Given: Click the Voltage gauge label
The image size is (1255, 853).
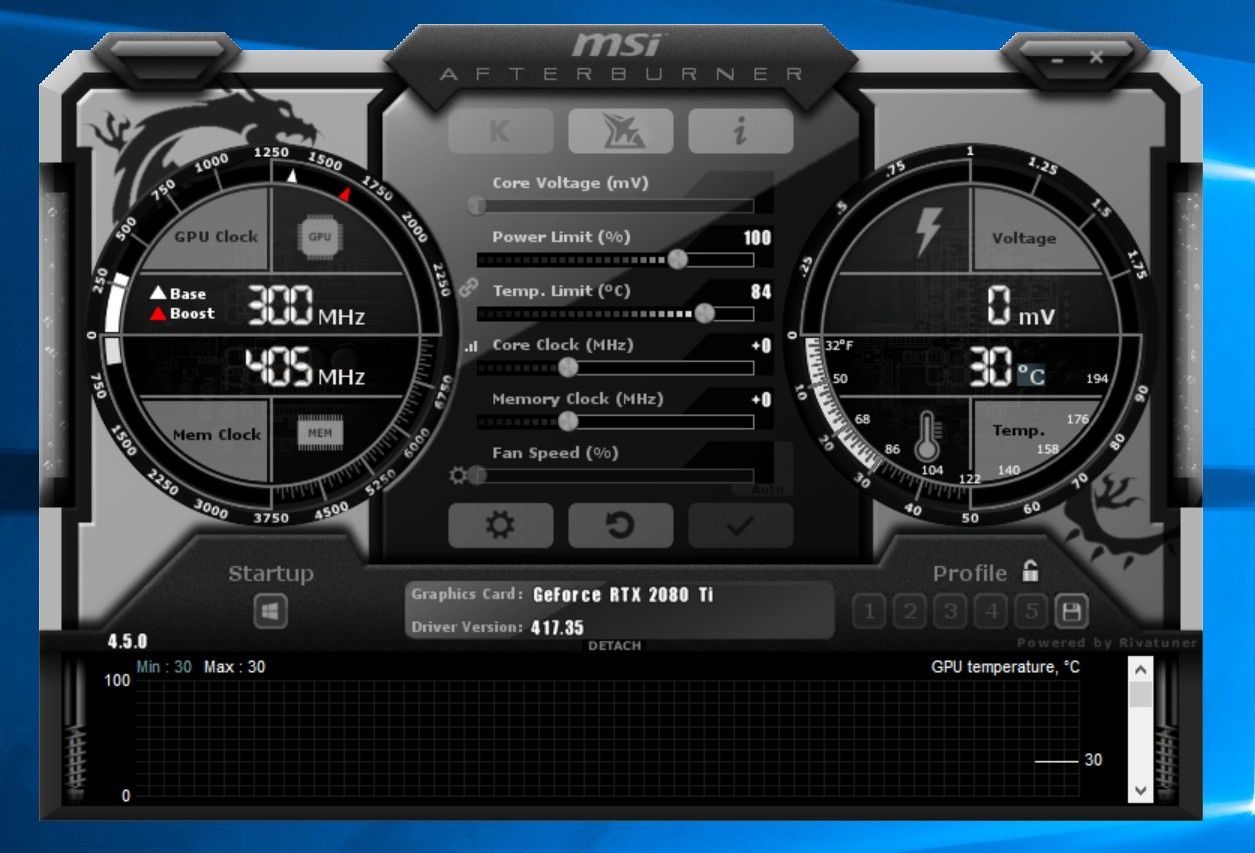Looking at the screenshot, I should 1023,238.
